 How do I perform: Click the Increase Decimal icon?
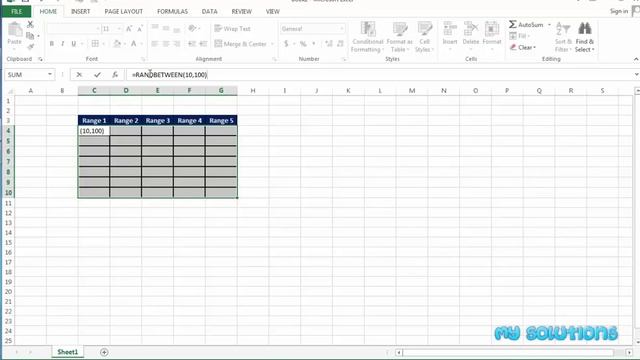pos(329,44)
